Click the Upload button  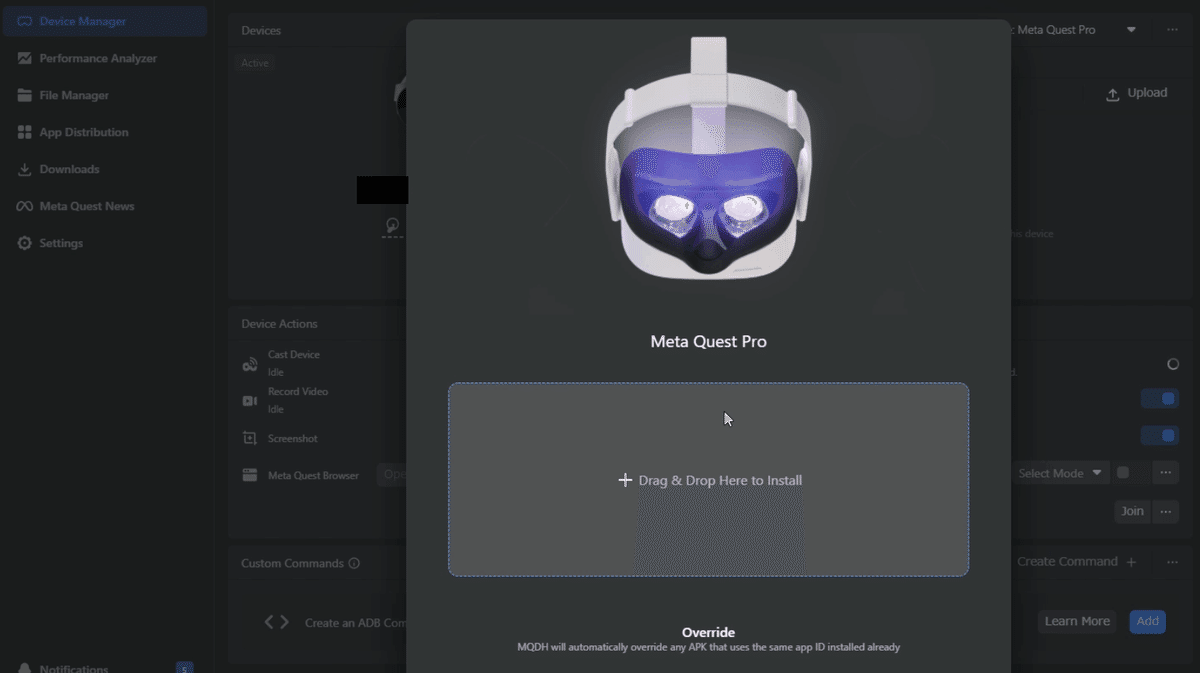1136,93
